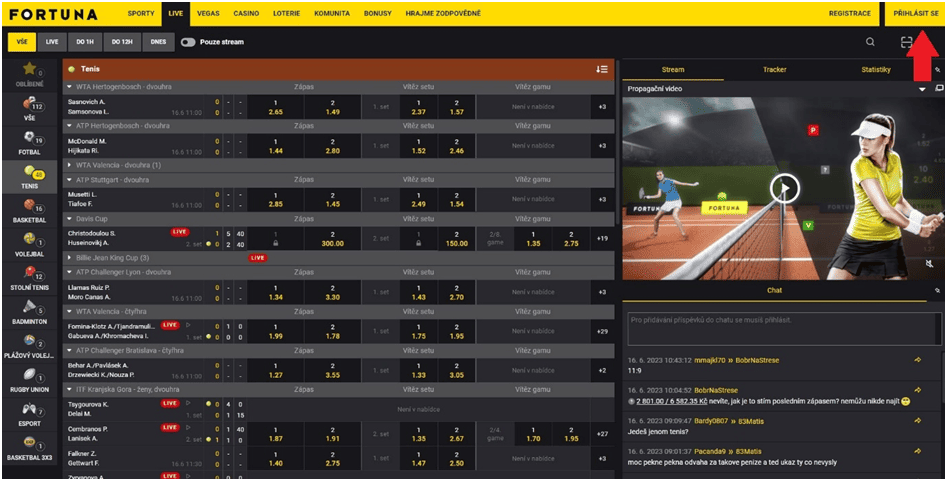Click the search magnifier icon
The height and width of the screenshot is (481, 947).
click(x=870, y=42)
